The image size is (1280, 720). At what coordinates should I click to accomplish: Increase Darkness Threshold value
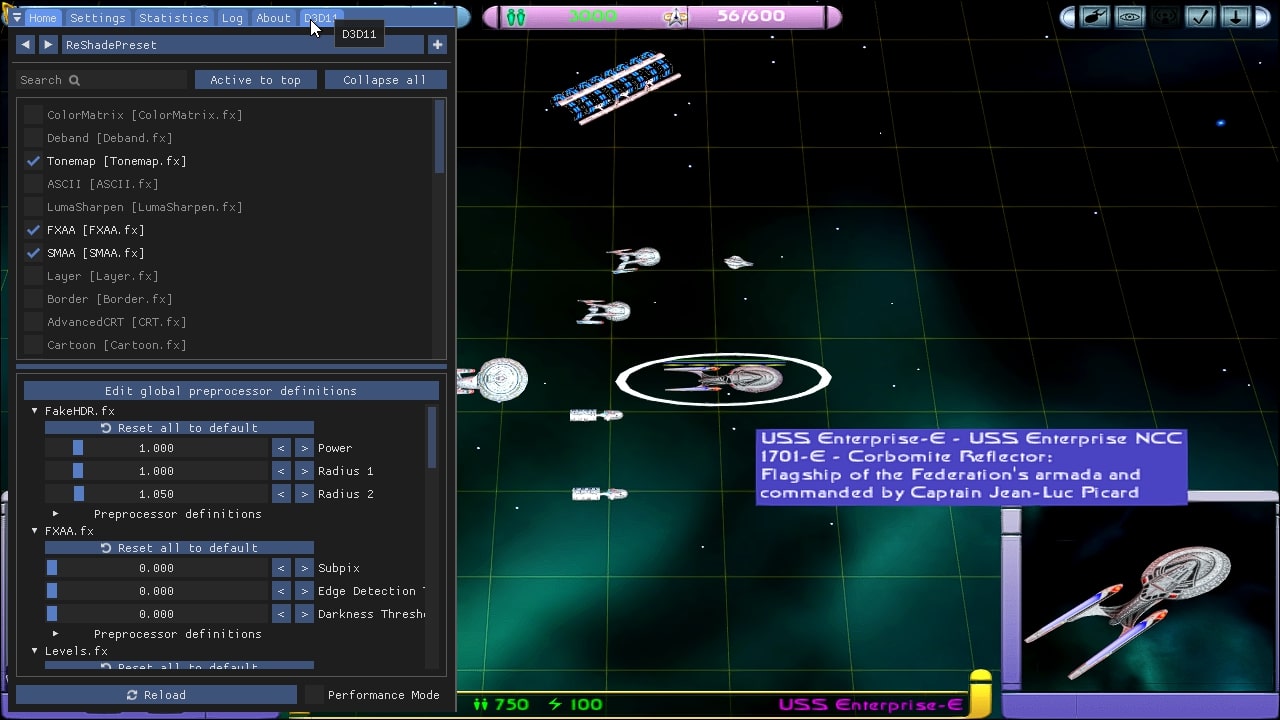304,614
